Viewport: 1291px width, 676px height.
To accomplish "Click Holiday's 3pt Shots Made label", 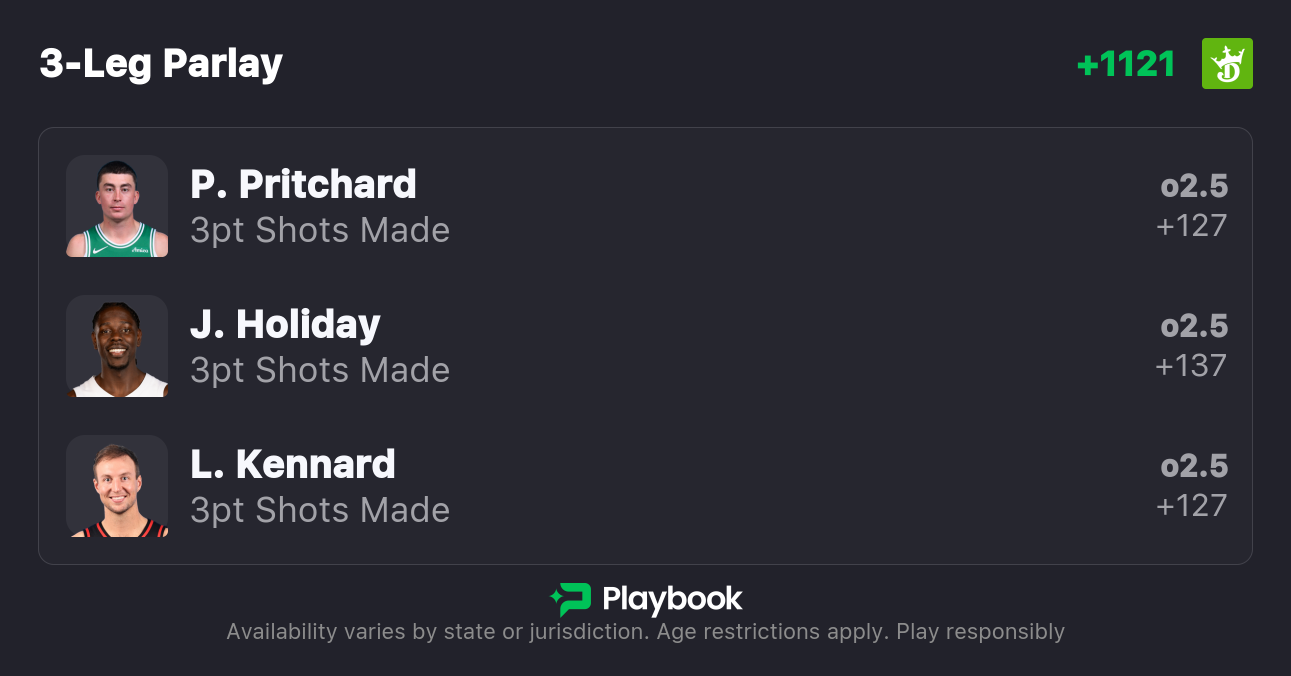I will pos(320,370).
